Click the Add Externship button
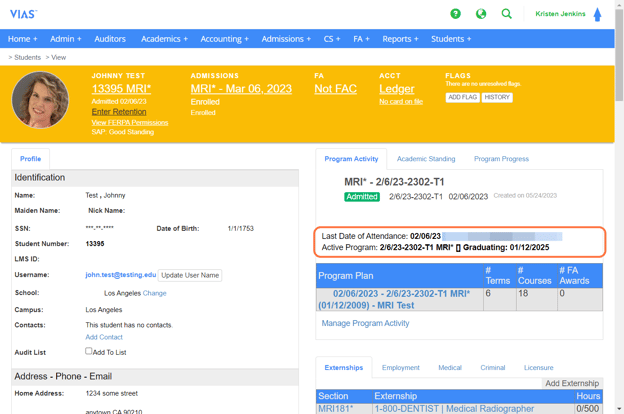The image size is (624, 414). (572, 383)
